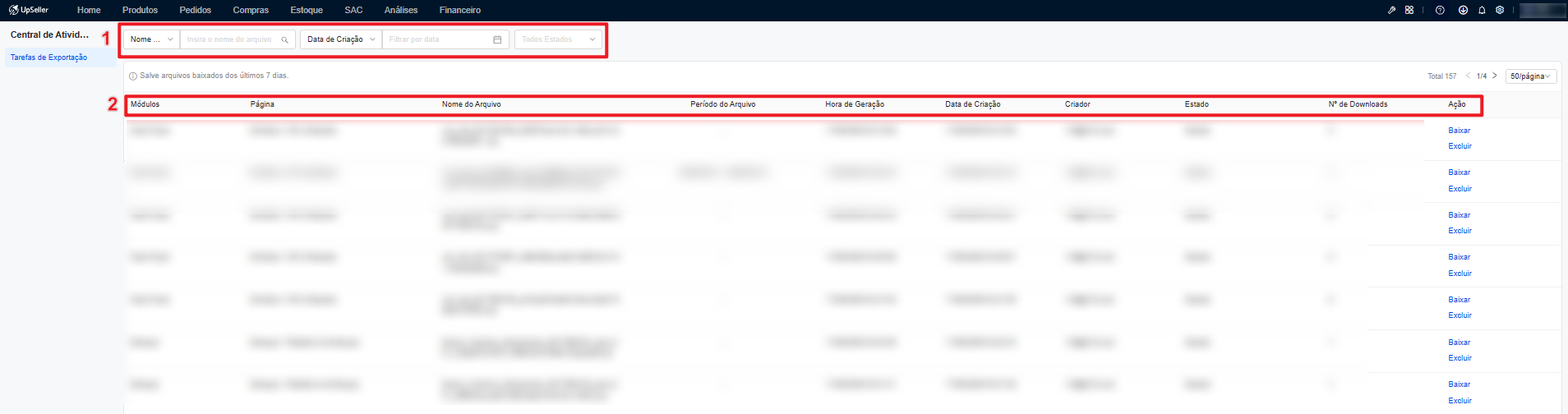The height and width of the screenshot is (414, 1568).
Task: Select Tarefas de Exportação in sidebar
Action: pyautogui.click(x=48, y=57)
